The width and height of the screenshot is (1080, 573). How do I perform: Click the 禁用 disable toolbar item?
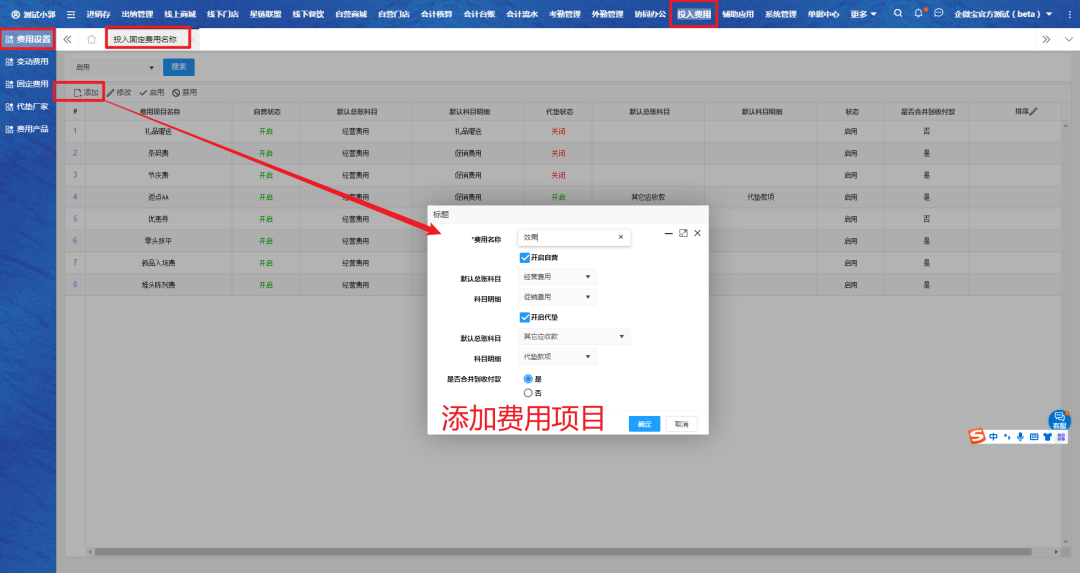tap(184, 92)
